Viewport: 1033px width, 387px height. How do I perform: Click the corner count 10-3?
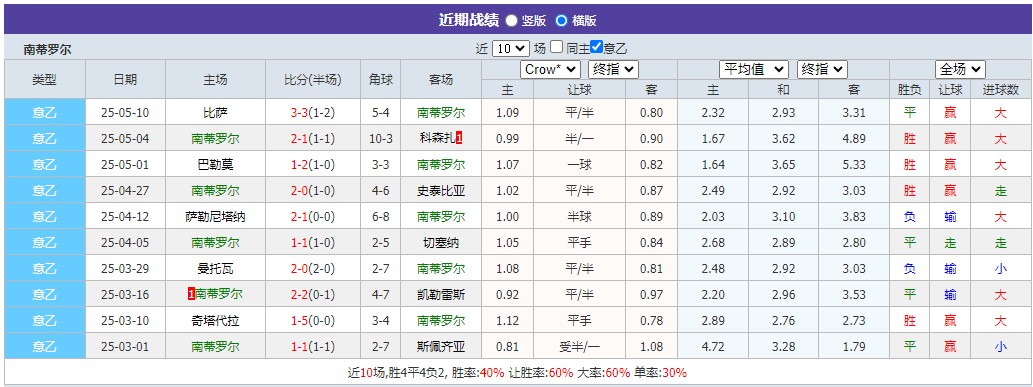pos(381,138)
